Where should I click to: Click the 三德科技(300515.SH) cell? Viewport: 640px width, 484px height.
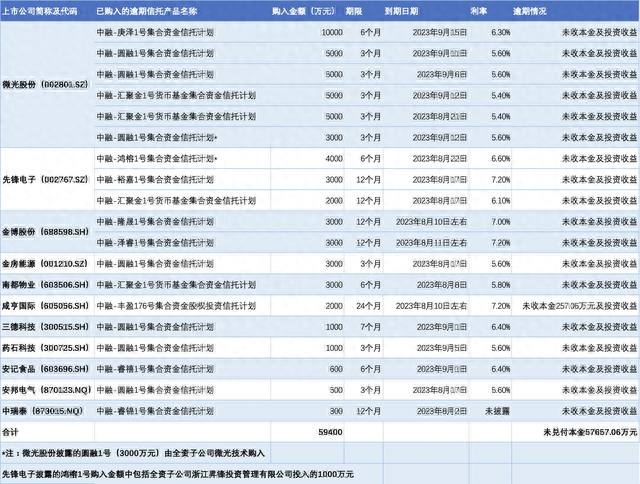click(x=45, y=327)
